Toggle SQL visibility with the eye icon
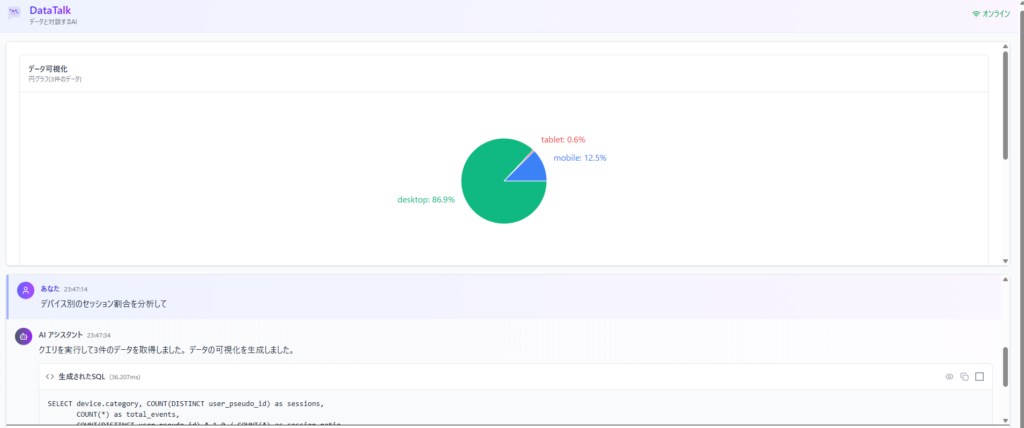 tap(949, 377)
